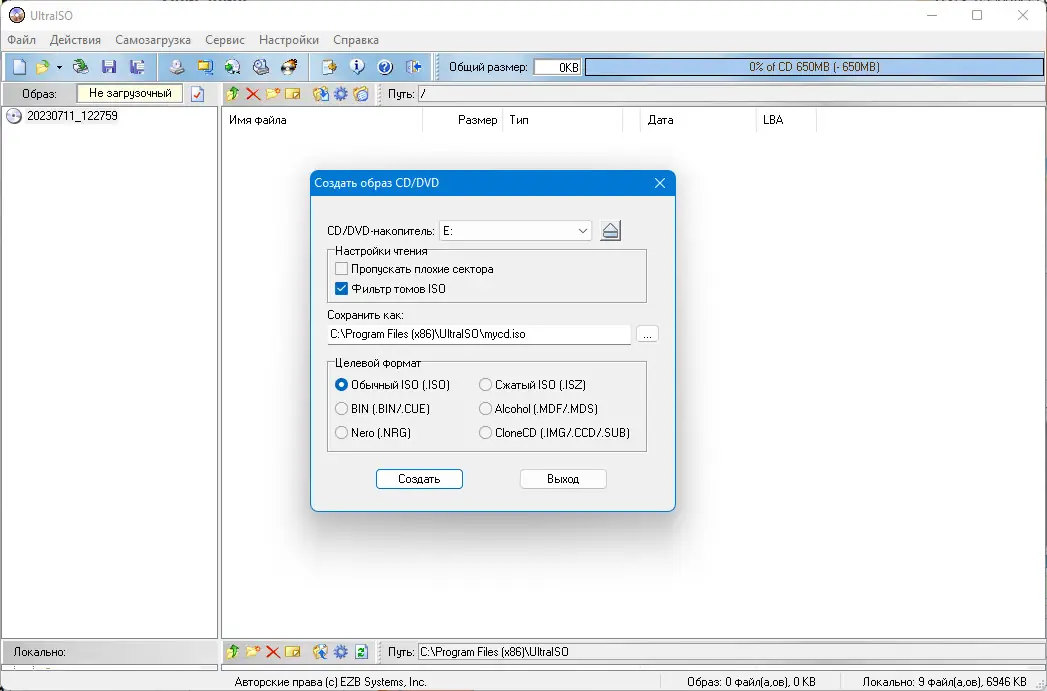1047x691 pixels.
Task: Select Alcohol (.MDF/.MDS) format
Action: (x=485, y=409)
